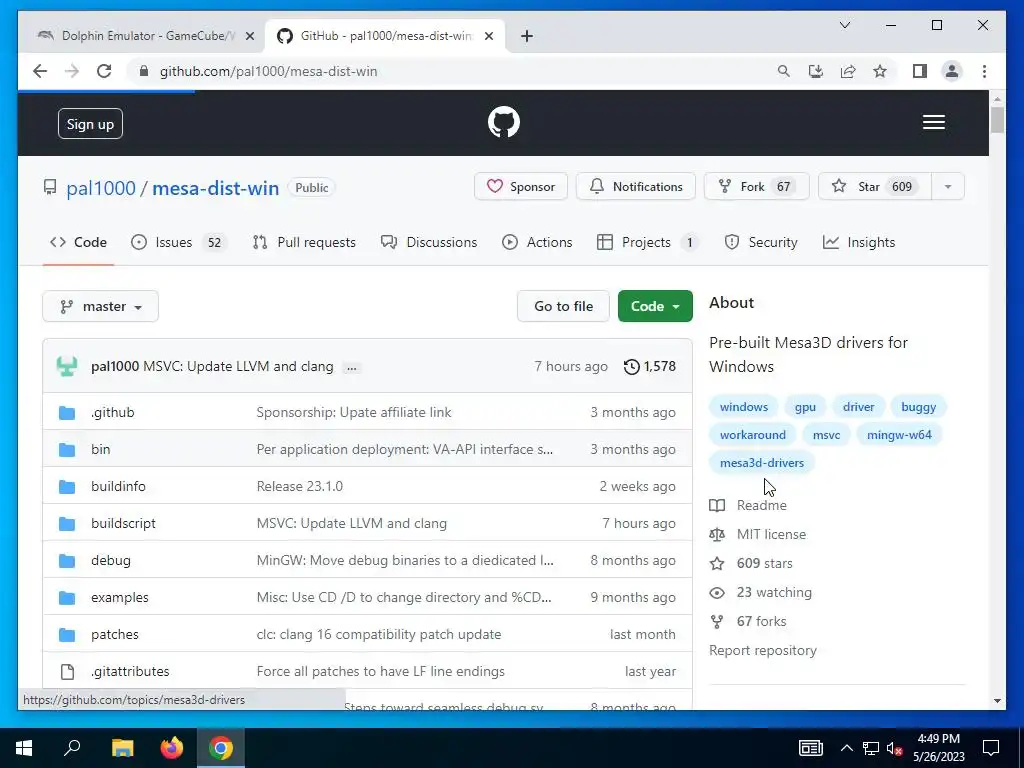Open Windows Start menu
Screen dimensions: 1024x768
(24, 748)
